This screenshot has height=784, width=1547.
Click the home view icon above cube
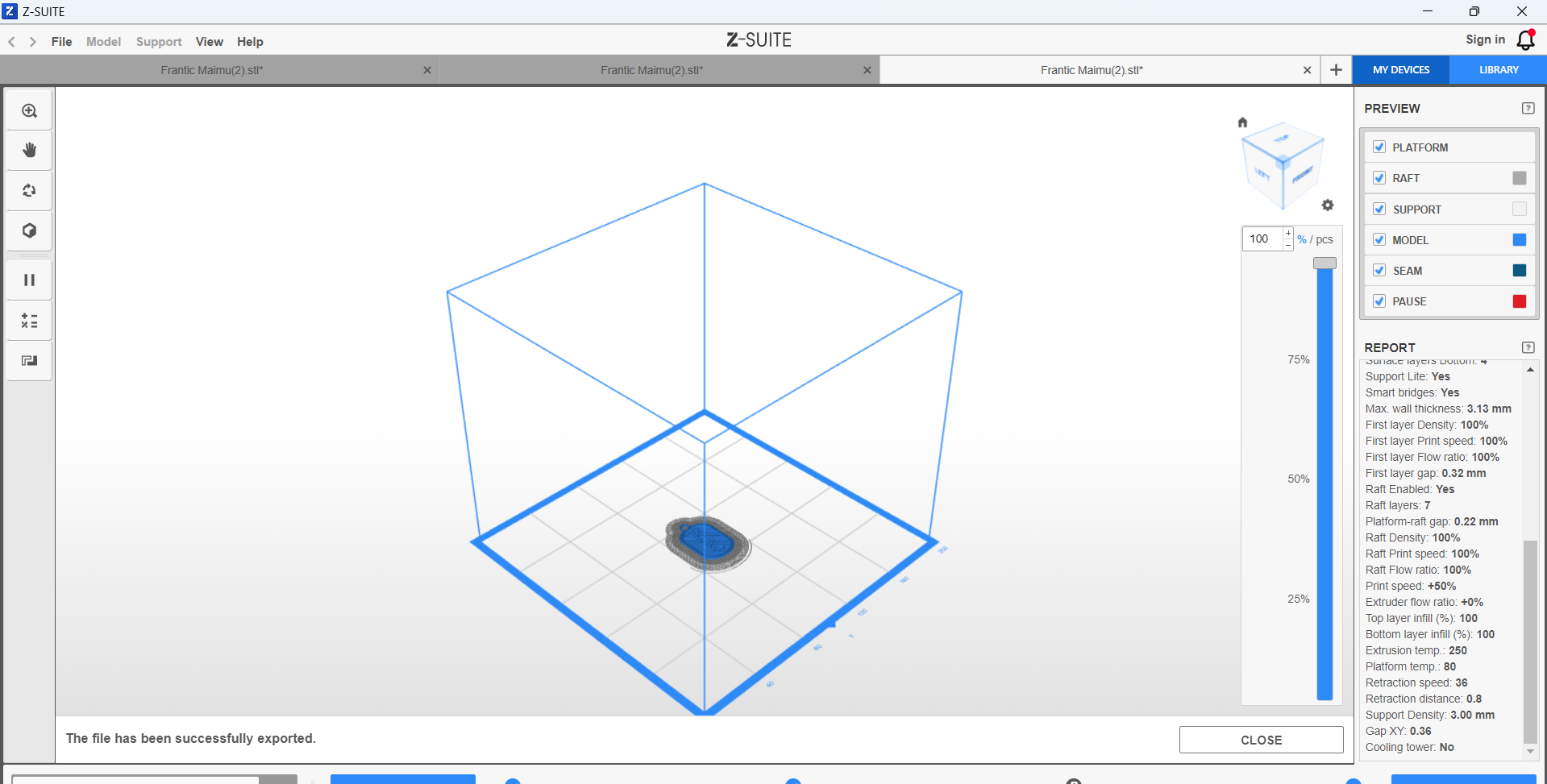1242,122
